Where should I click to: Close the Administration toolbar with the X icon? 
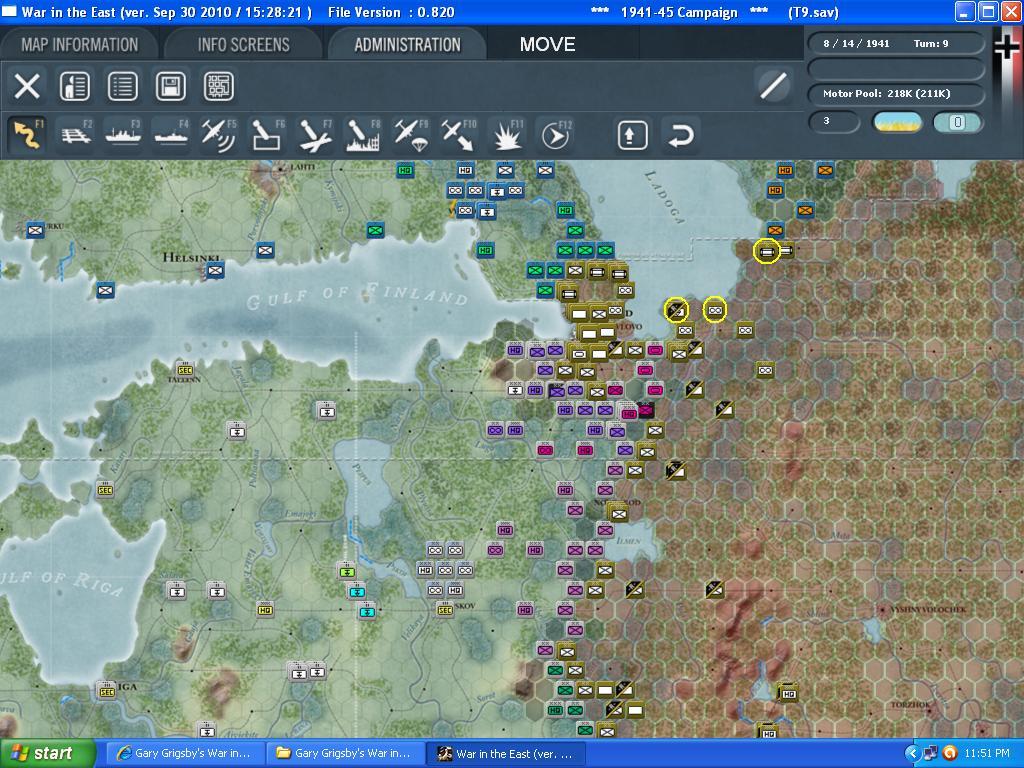pyautogui.click(x=27, y=86)
